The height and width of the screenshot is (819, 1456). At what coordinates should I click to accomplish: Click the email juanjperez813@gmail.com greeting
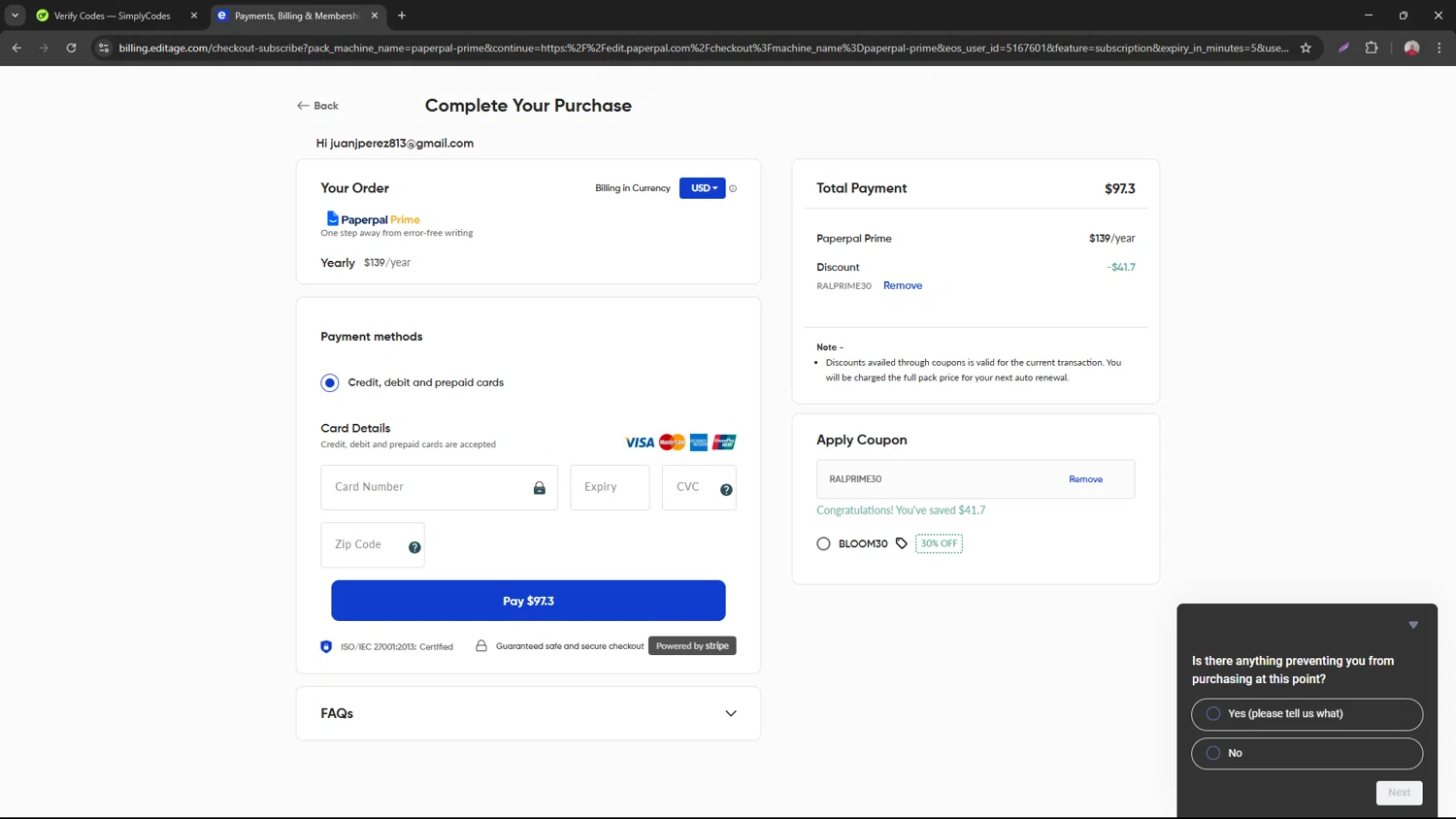395,143
